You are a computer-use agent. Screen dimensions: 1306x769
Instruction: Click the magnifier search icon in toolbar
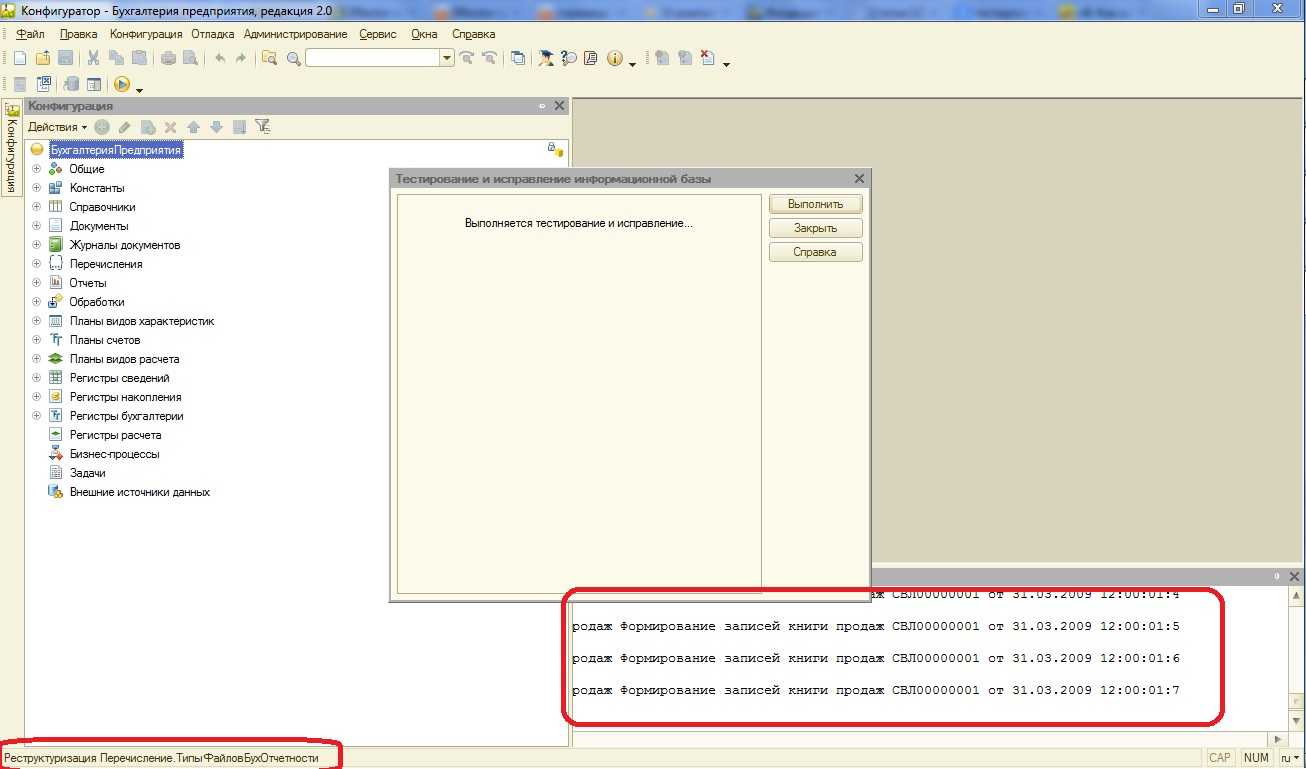click(x=294, y=59)
